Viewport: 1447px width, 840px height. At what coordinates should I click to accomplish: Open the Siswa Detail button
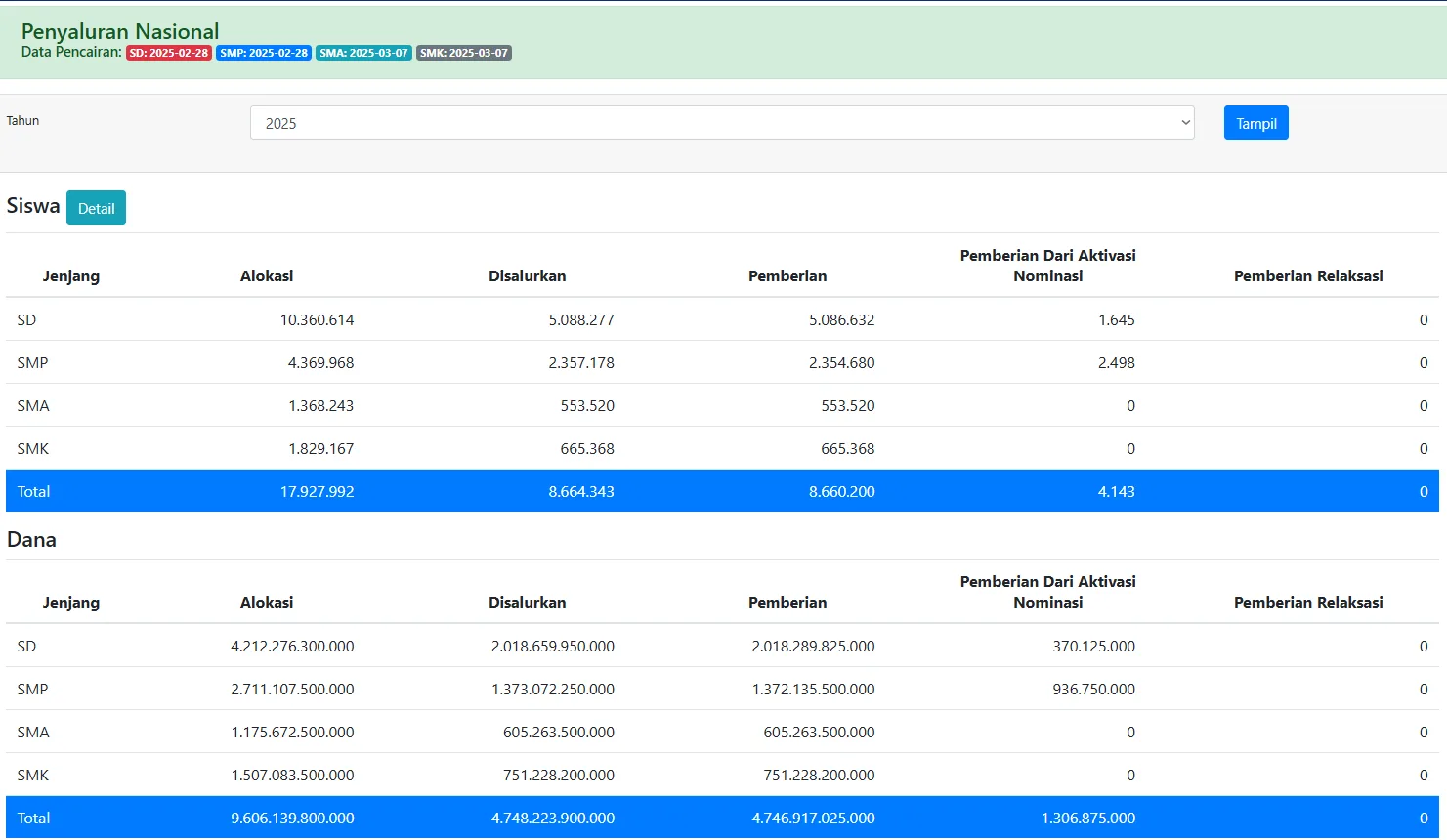96,208
